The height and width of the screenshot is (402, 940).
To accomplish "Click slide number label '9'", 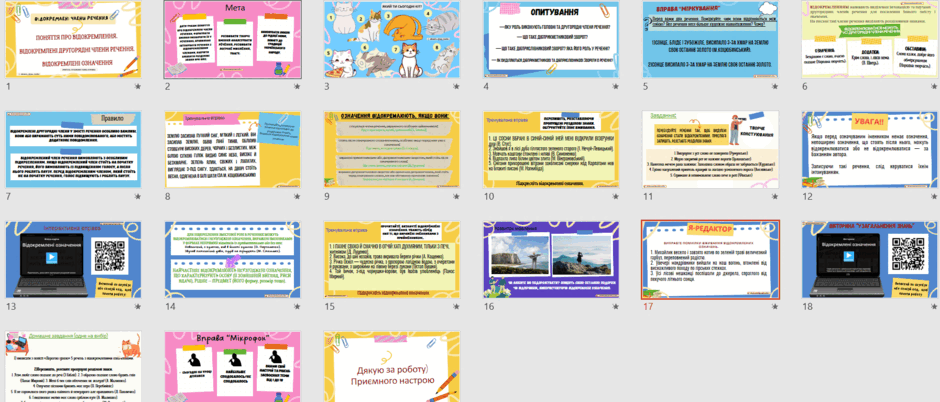I will 327,197.
